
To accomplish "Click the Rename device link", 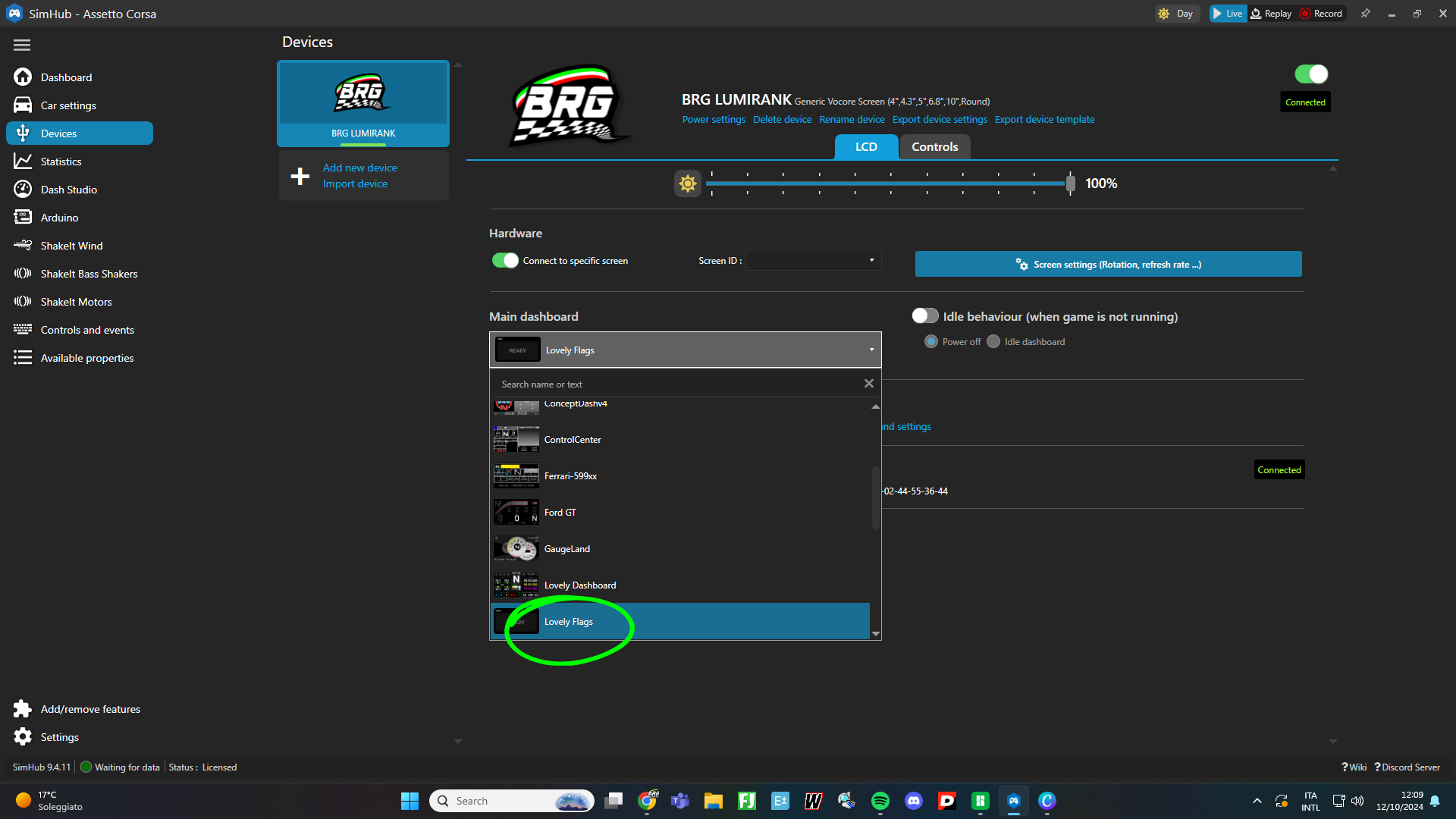I will click(852, 120).
